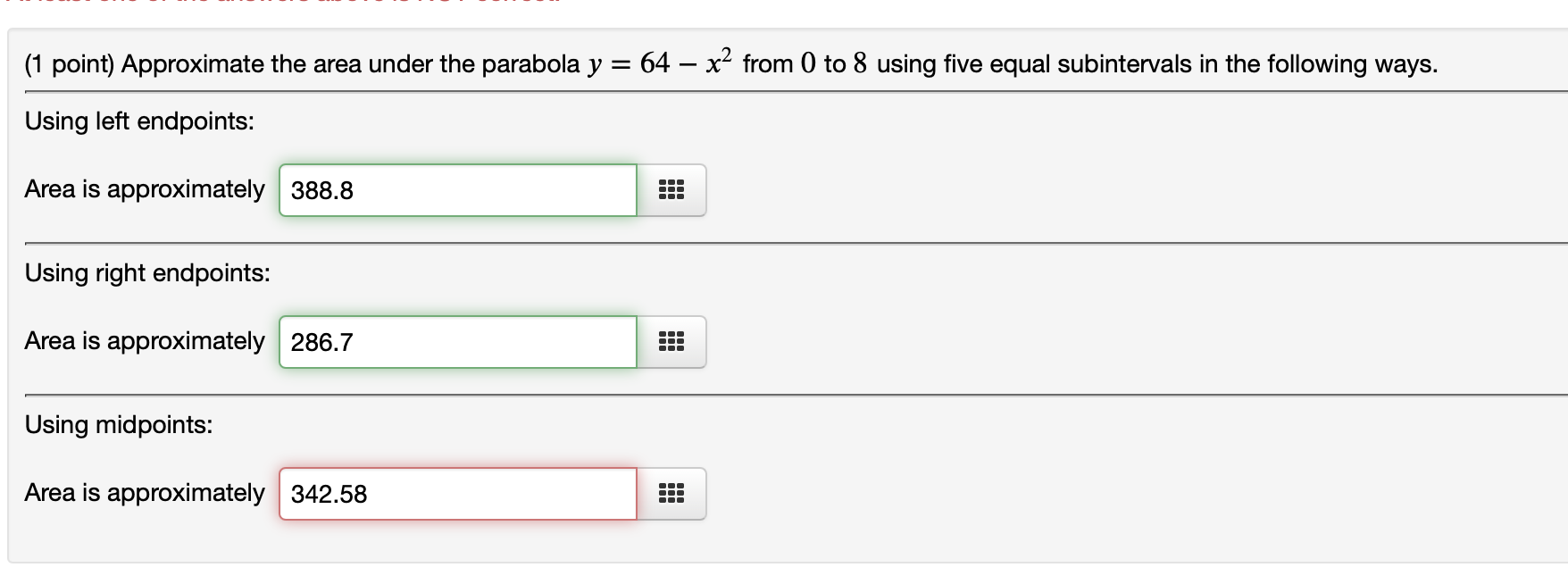Click the '(1 point)' text in the problem header
Screen dimensions: 1568x584
[x=64, y=63]
